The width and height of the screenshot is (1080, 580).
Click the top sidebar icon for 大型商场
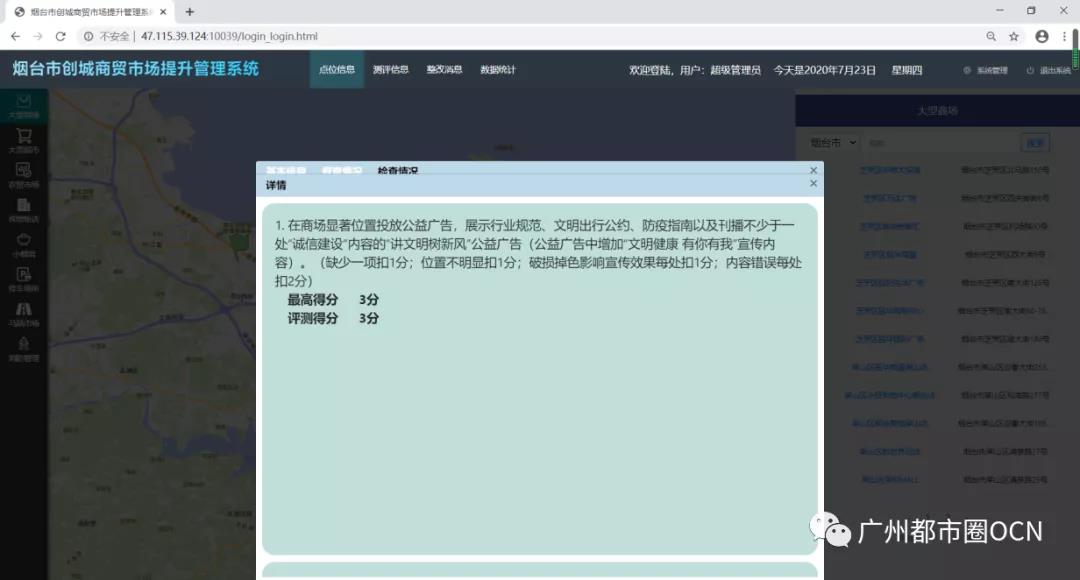pyautogui.click(x=24, y=103)
